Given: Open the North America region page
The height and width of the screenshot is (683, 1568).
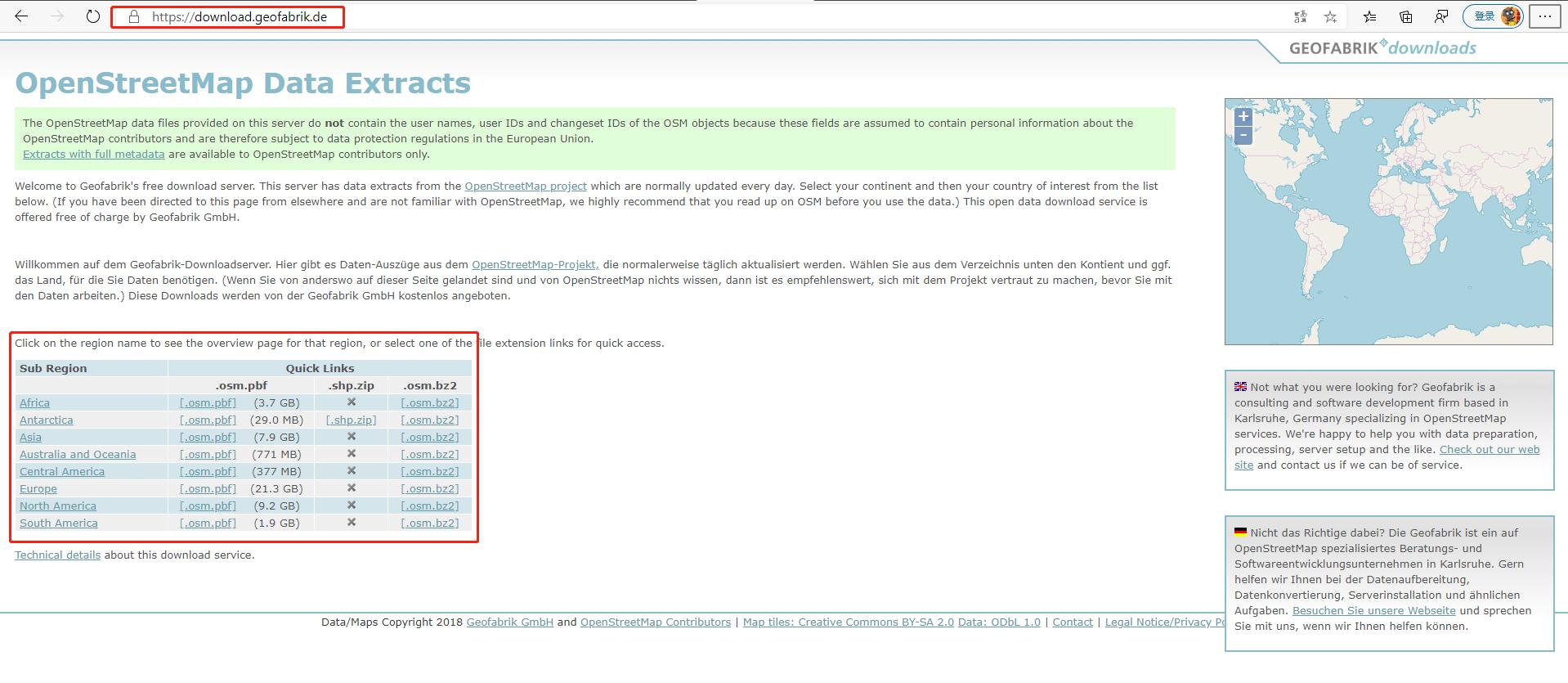Looking at the screenshot, I should point(58,506).
